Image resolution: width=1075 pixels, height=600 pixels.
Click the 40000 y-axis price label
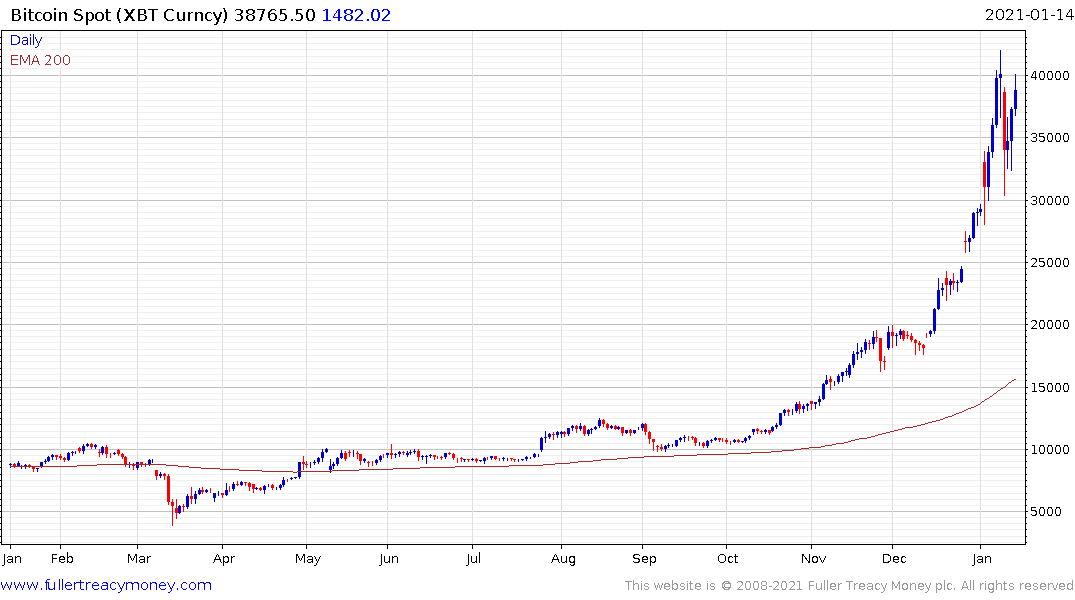[1049, 75]
